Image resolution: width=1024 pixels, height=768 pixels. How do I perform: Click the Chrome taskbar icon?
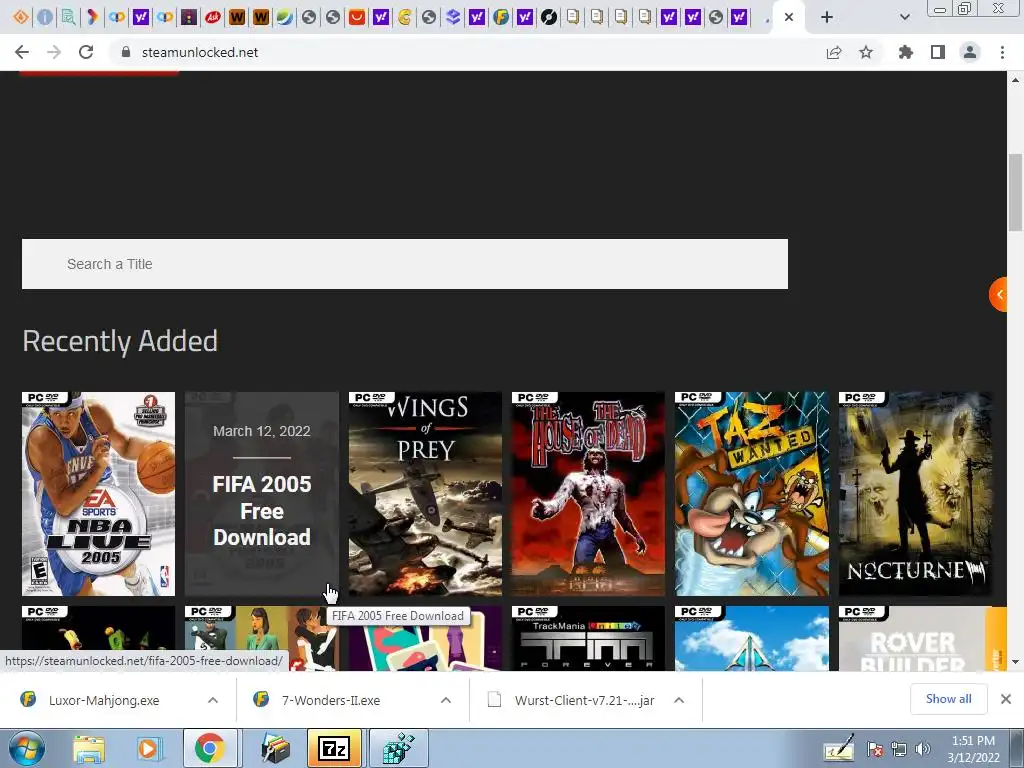click(x=209, y=748)
